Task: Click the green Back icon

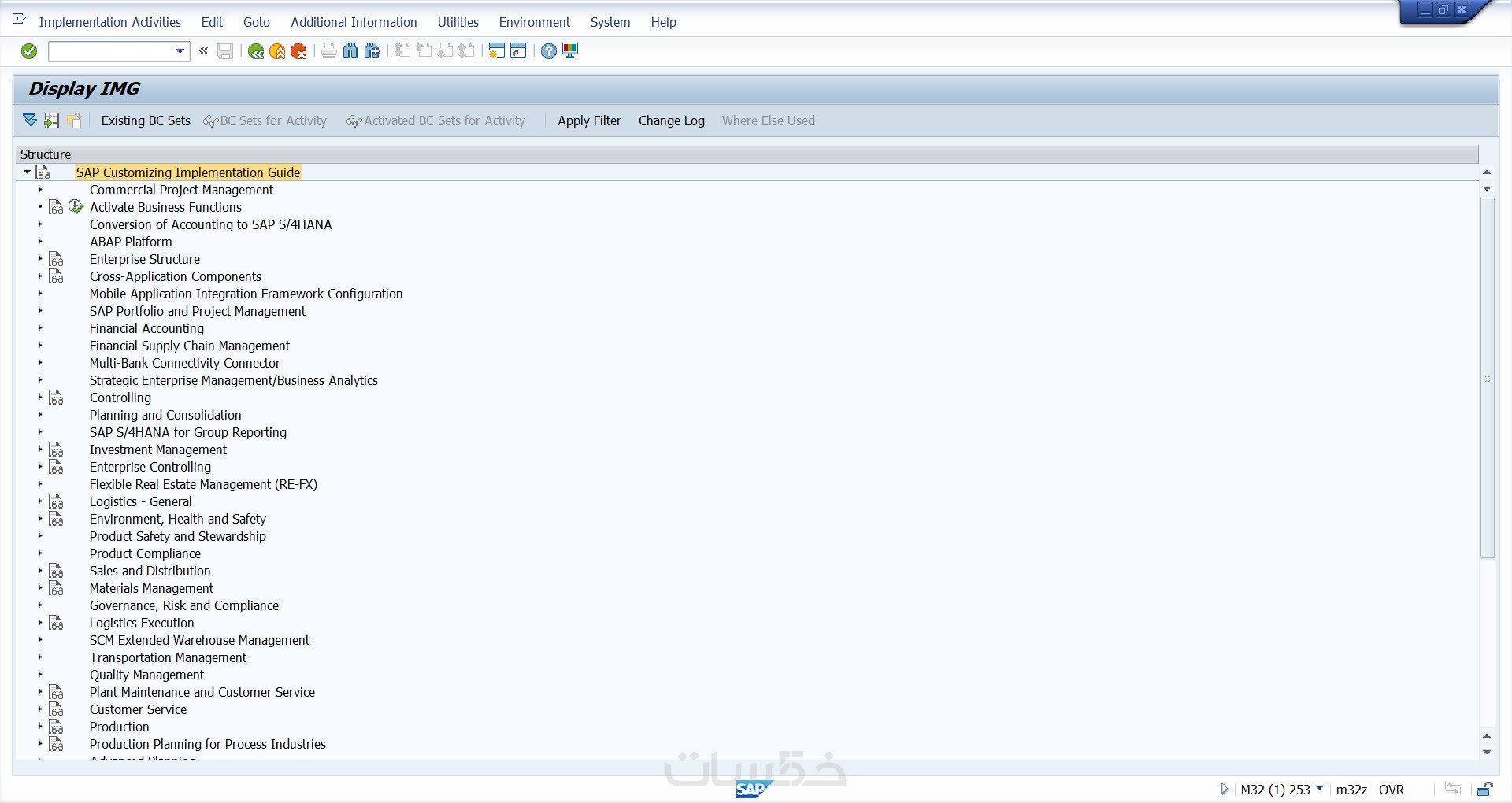Action: (256, 51)
